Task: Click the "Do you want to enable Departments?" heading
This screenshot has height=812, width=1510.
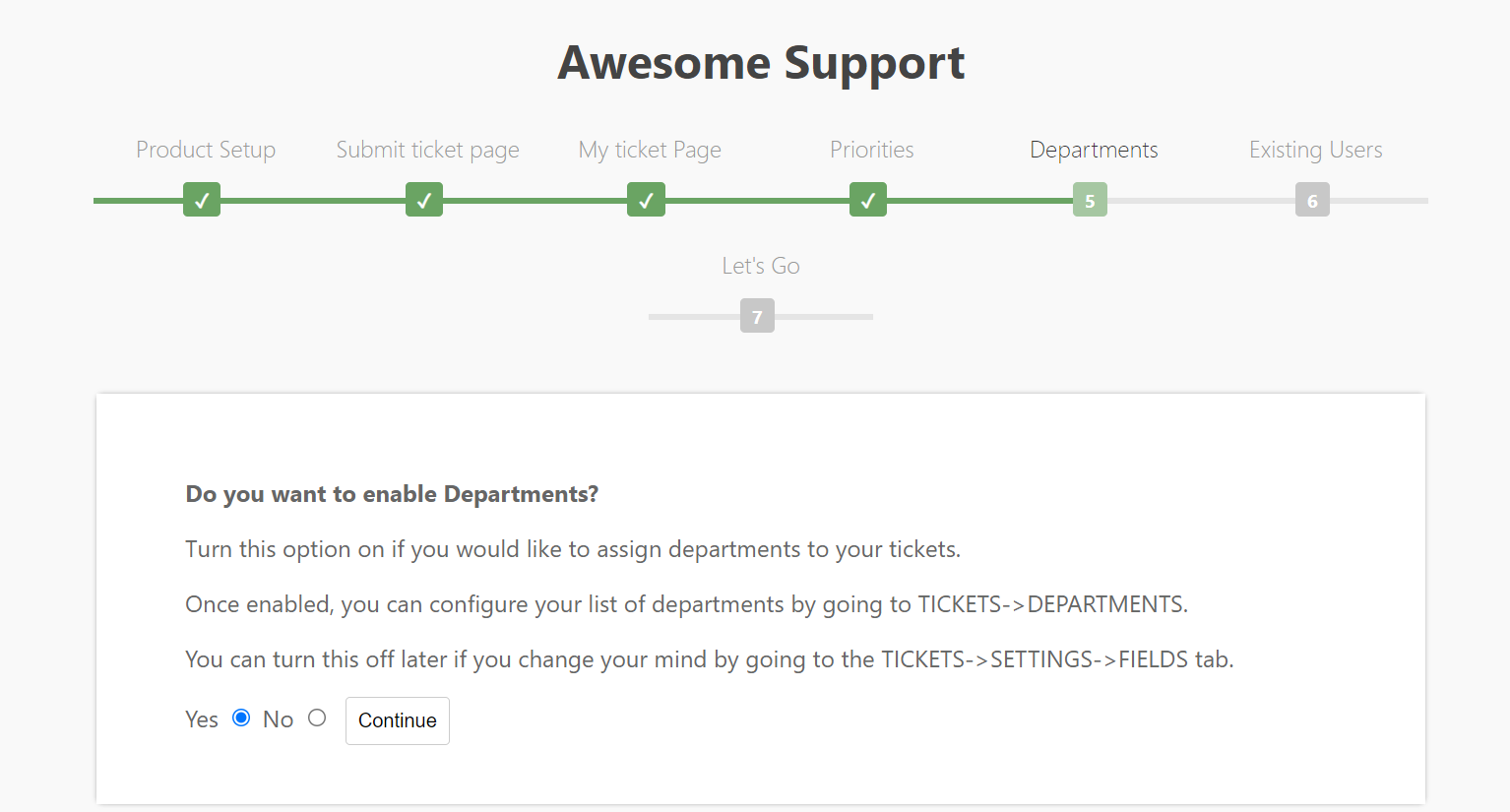Action: 392,494
